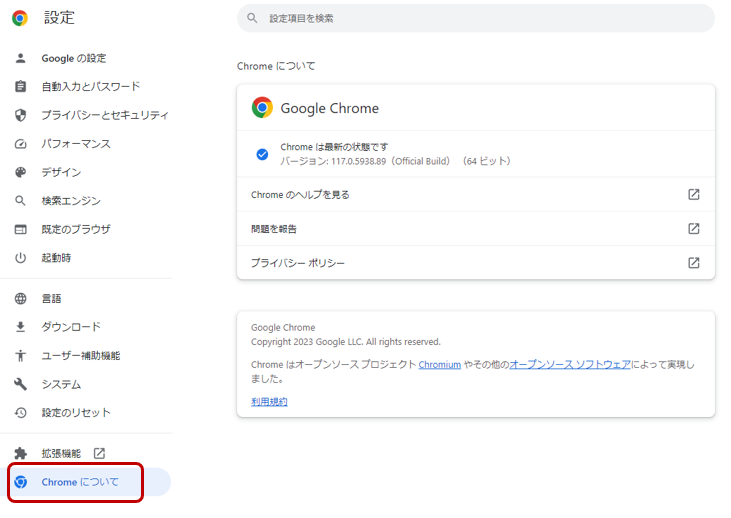
Task: Click the Chrome logo beside 設定 title
Action: pyautogui.click(x=20, y=18)
